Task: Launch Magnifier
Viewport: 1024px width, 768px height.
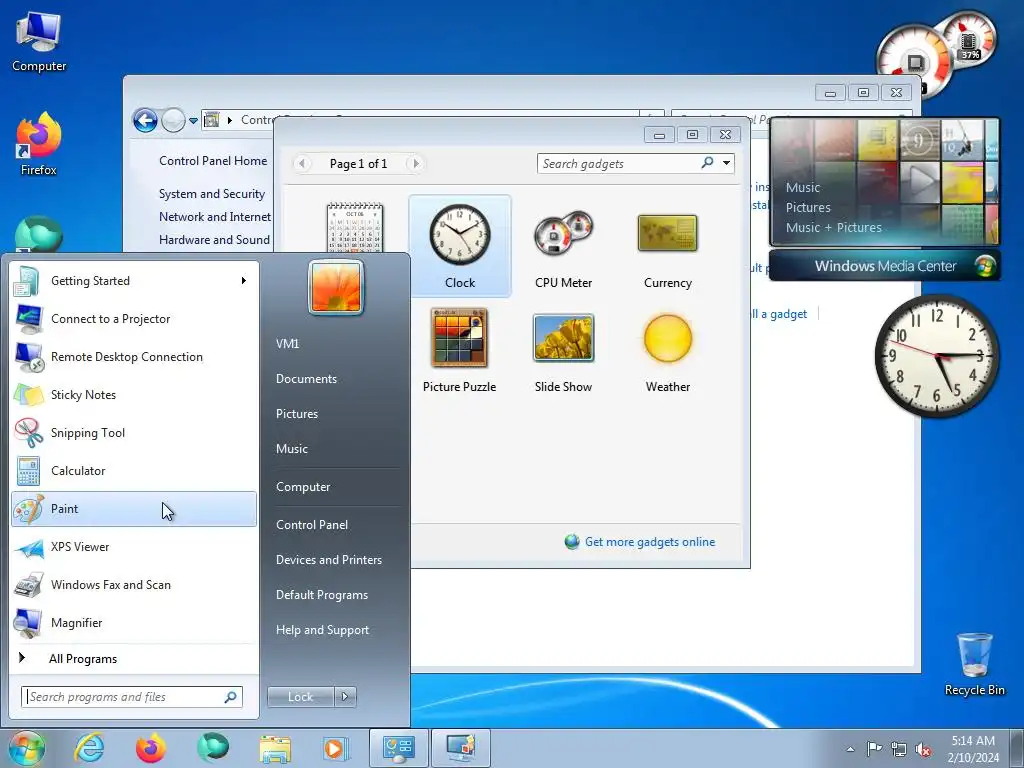Action: [134, 622]
